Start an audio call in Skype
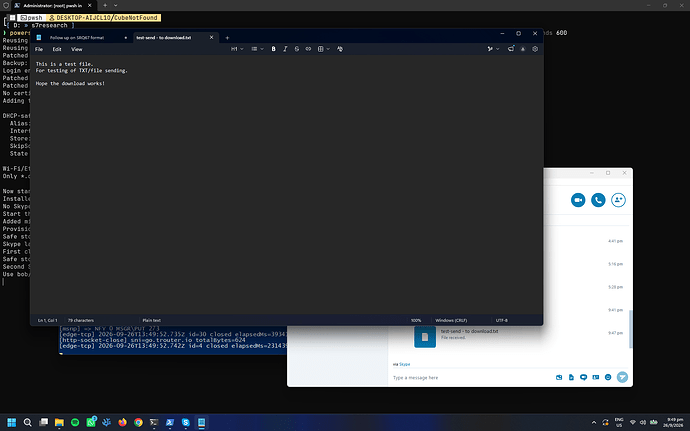This screenshot has height=431, width=690. click(598, 200)
